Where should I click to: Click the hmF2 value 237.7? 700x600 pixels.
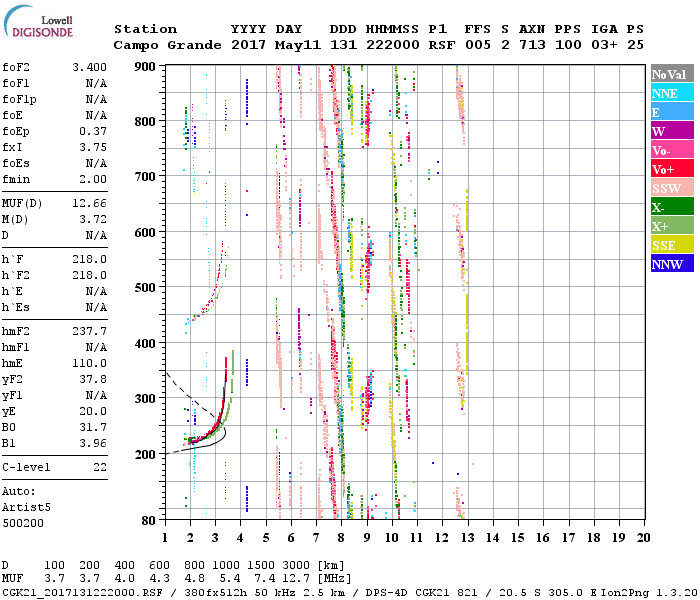click(x=90, y=331)
